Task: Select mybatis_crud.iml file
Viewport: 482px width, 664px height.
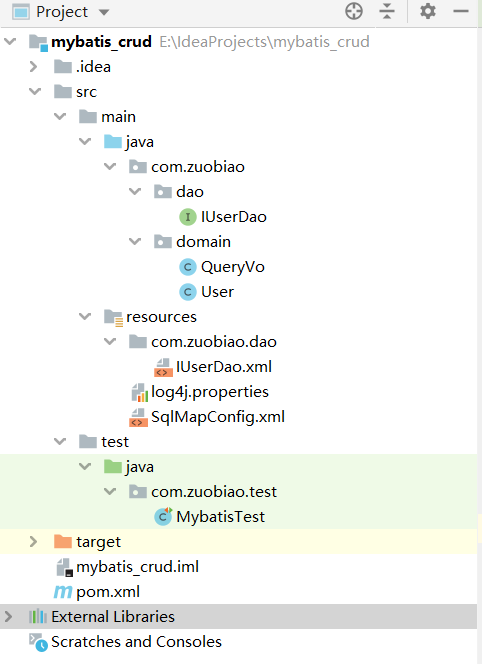Action: (x=137, y=567)
